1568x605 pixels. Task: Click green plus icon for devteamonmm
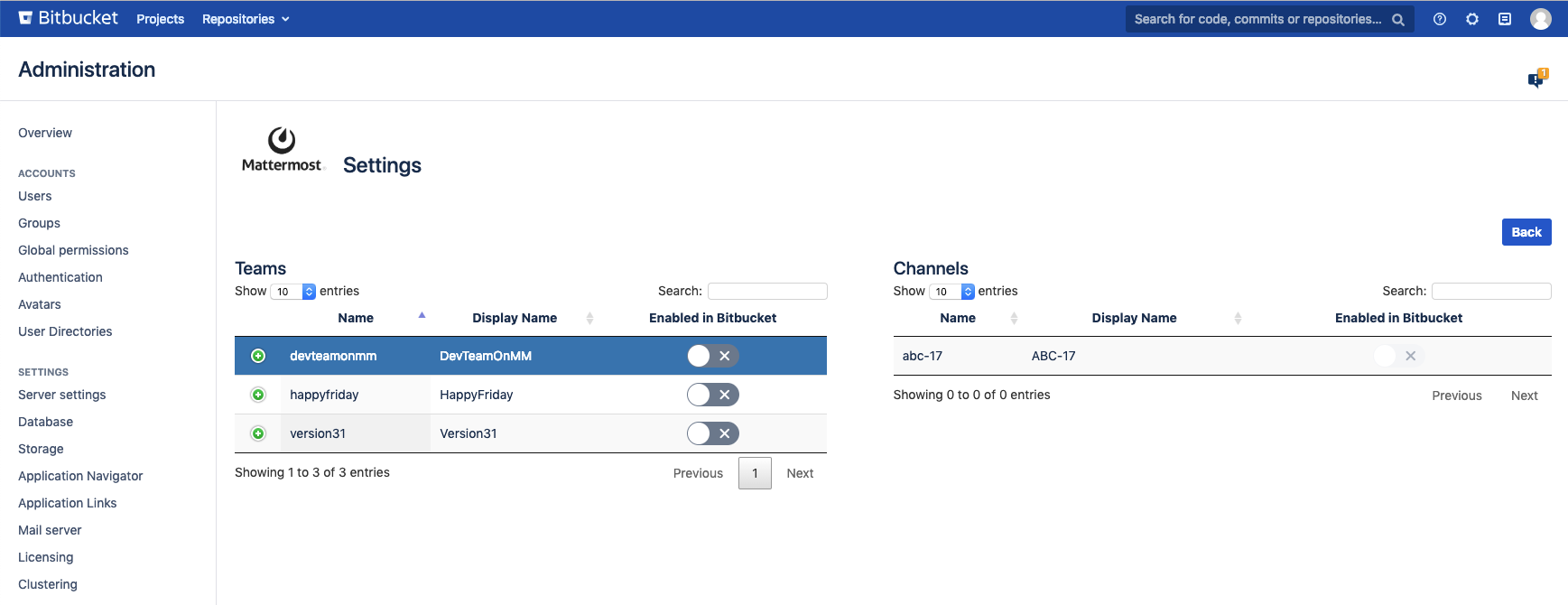pyautogui.click(x=258, y=356)
